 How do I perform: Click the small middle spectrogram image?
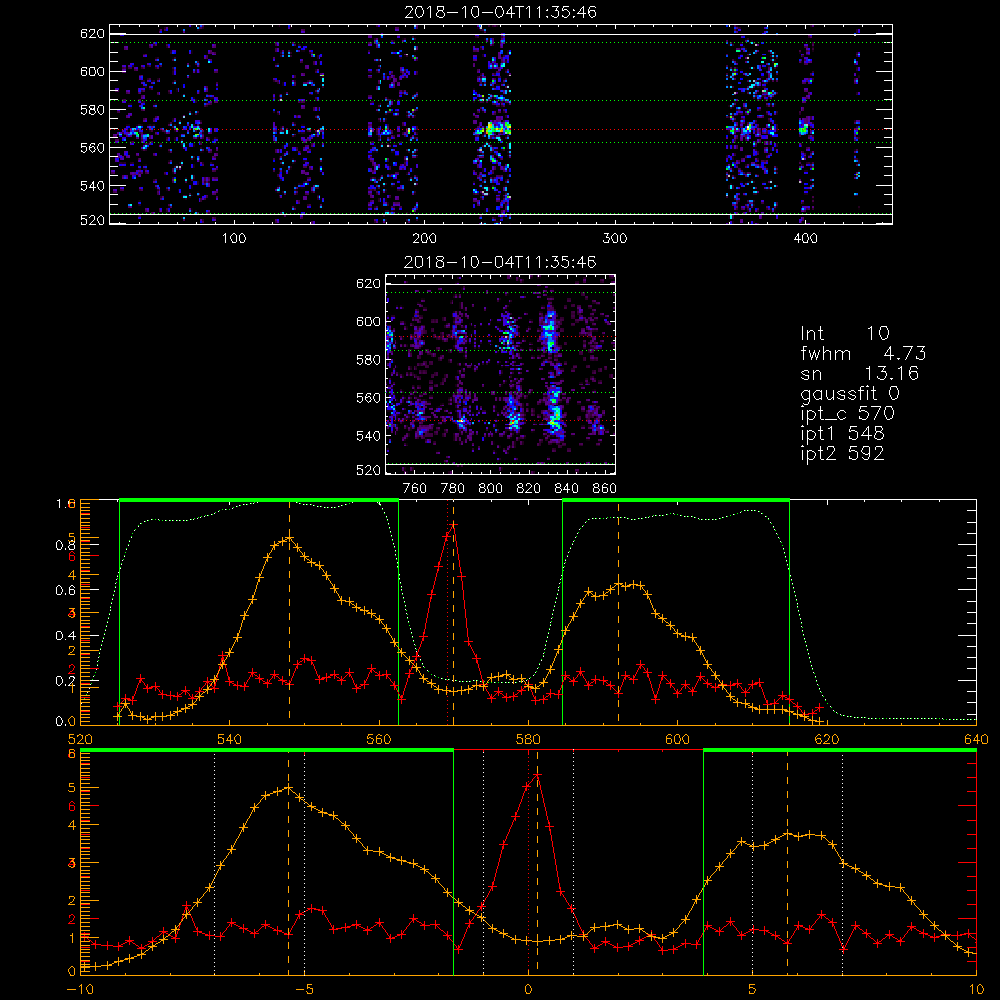coord(501,374)
